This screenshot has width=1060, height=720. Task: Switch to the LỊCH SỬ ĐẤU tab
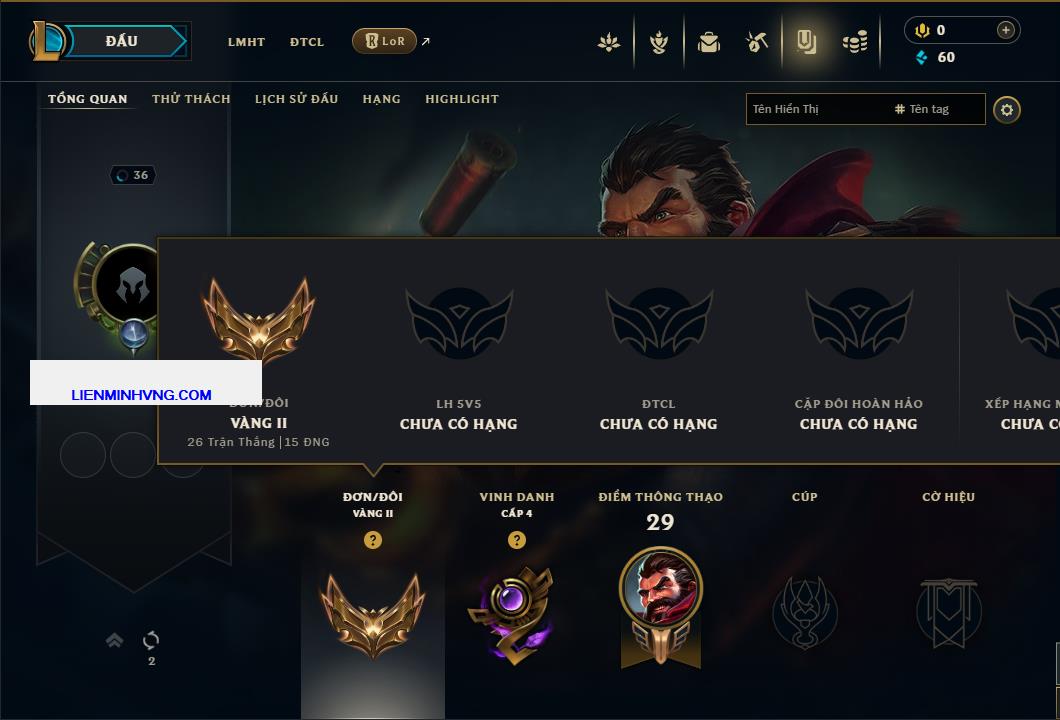coord(296,99)
